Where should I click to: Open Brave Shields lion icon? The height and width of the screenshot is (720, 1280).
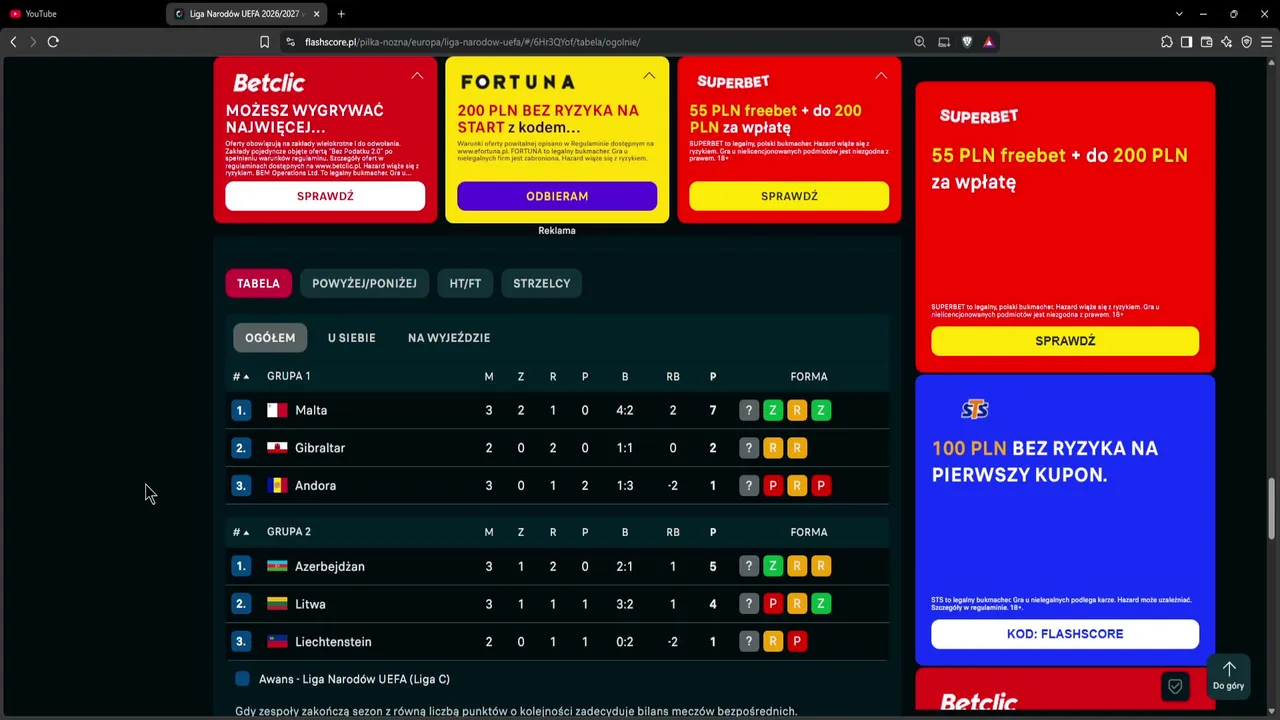(x=967, y=42)
